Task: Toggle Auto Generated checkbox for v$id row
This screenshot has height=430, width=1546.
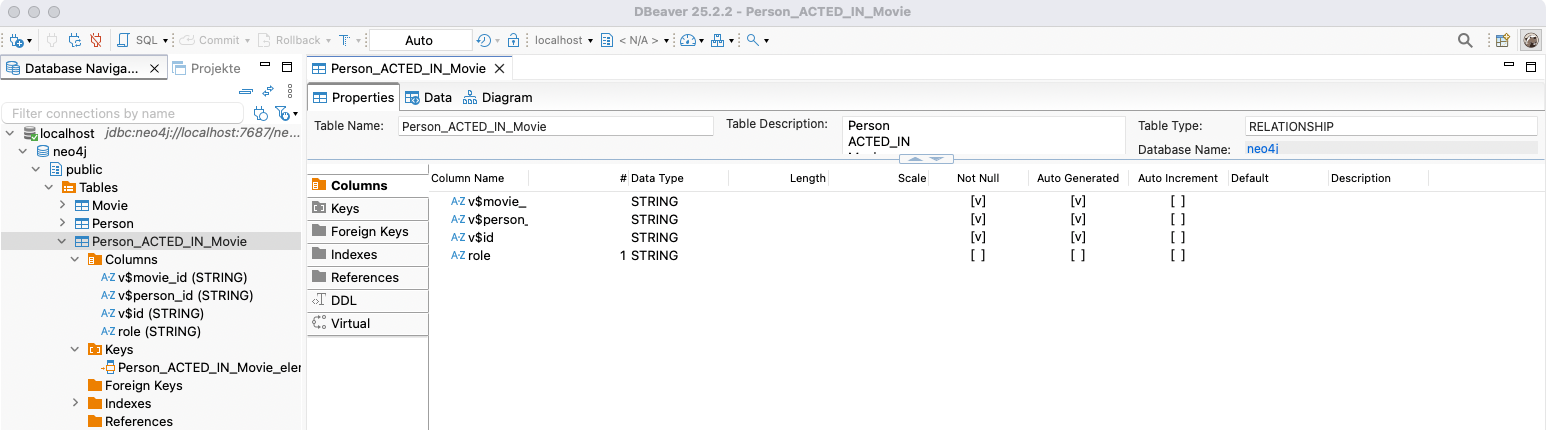Action: click(x=1078, y=237)
